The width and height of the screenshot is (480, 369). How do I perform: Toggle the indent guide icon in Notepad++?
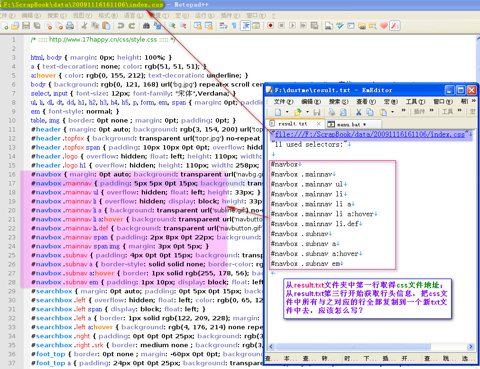point(246,26)
